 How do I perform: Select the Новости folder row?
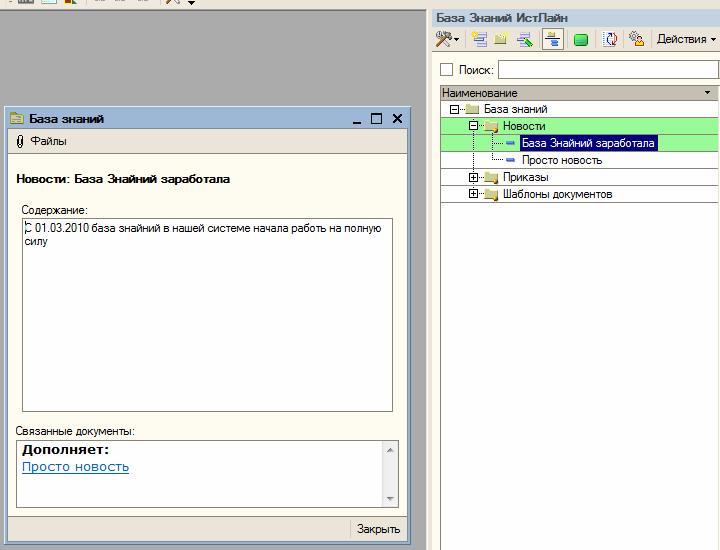pyautogui.click(x=579, y=126)
